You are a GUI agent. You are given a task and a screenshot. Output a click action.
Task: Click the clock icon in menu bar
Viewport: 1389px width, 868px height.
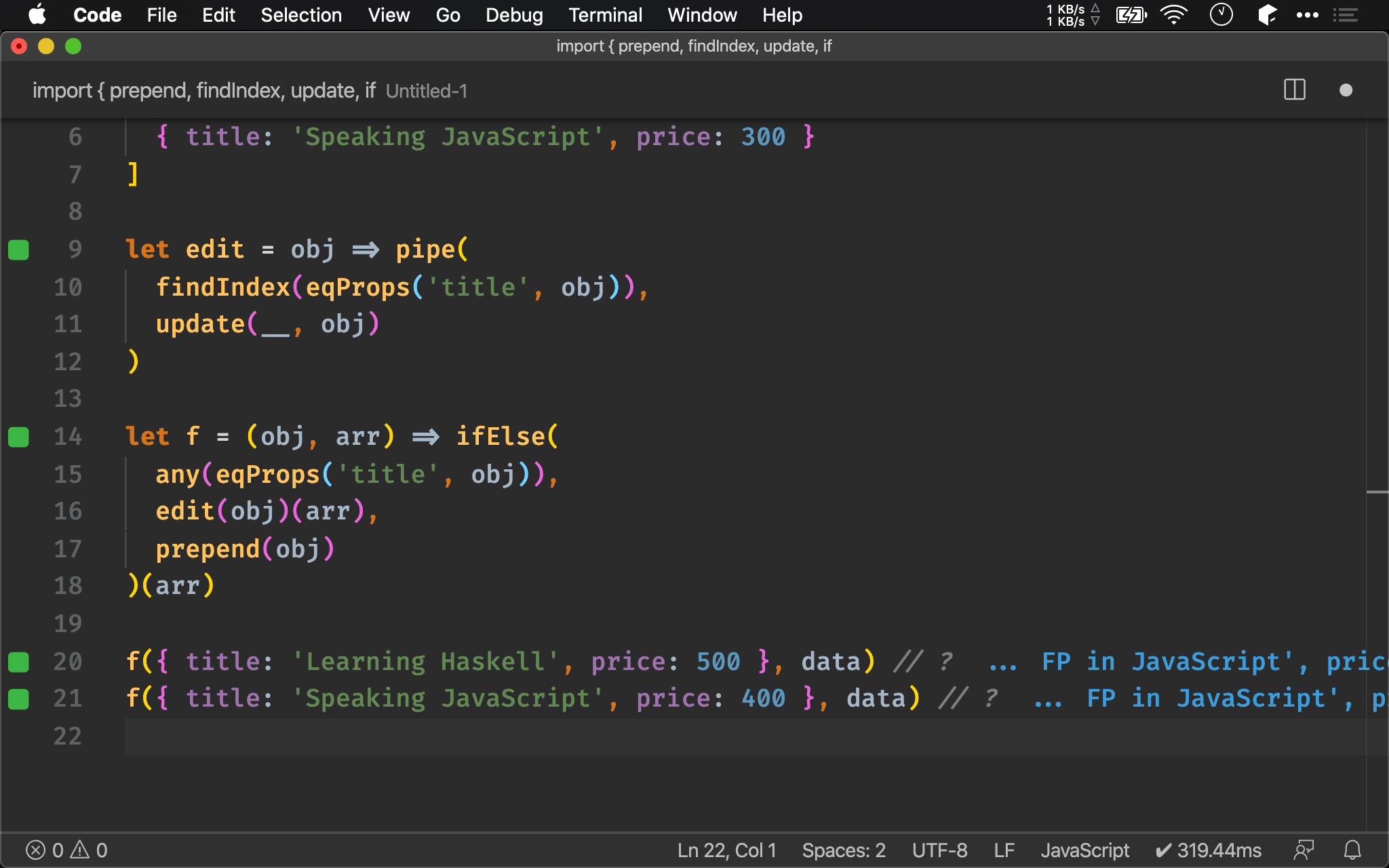tap(1221, 15)
